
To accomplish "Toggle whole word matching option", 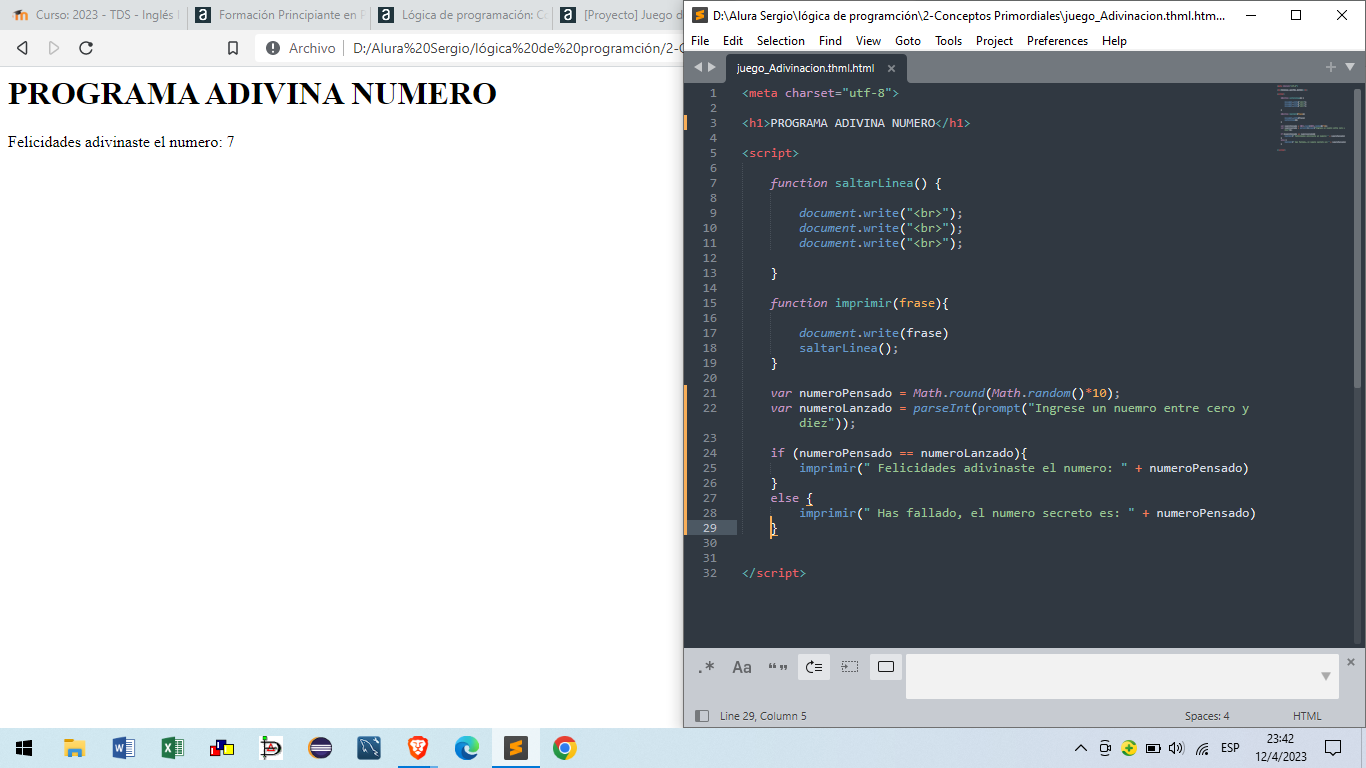I will pos(778,667).
